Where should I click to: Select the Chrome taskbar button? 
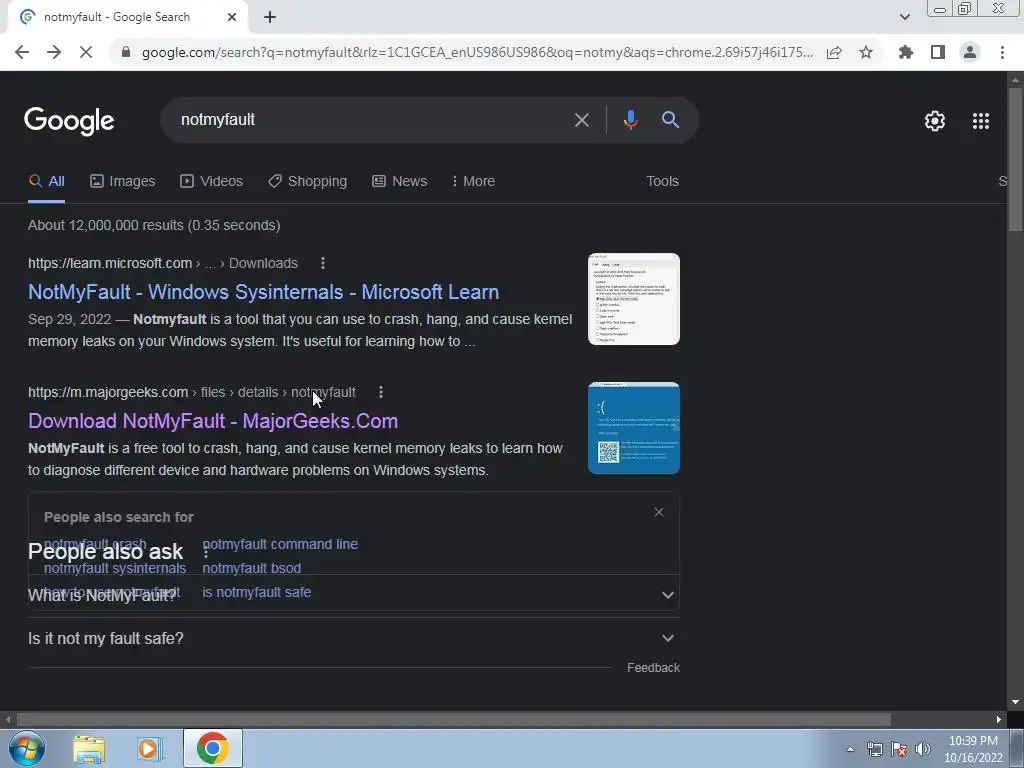pyautogui.click(x=212, y=748)
